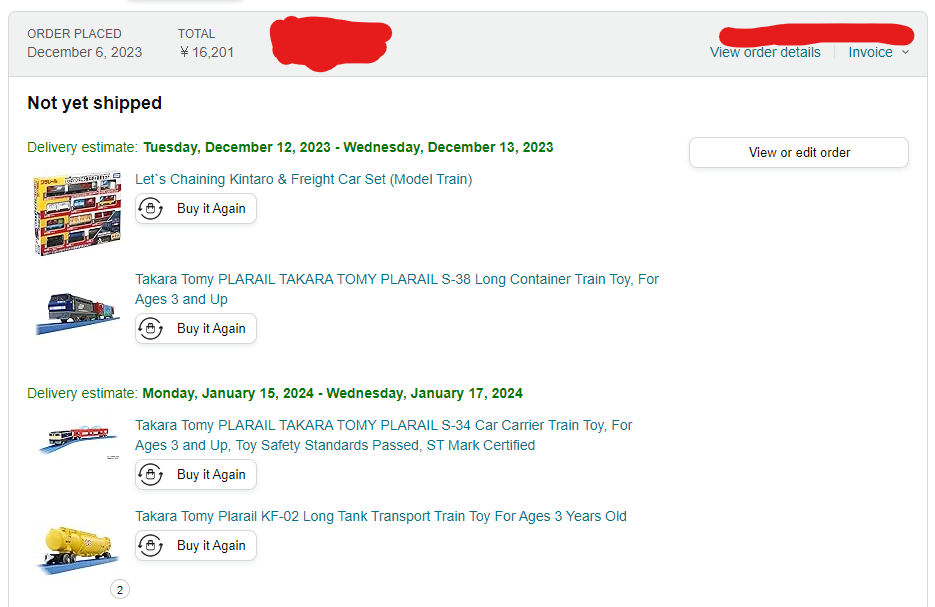This screenshot has height=607, width=935.
Task: Click Buy it Again text for KF-02 Long Tank
Action: [x=211, y=546]
